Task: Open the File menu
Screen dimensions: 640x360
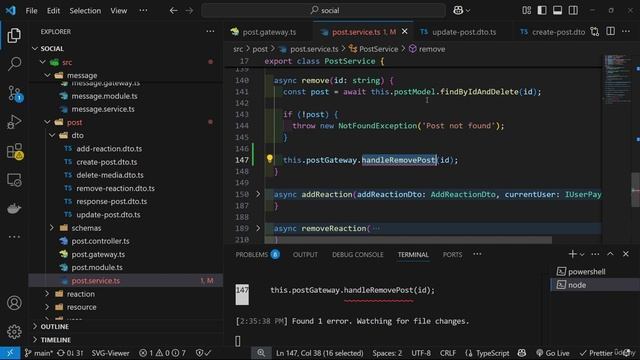Action: coord(31,11)
